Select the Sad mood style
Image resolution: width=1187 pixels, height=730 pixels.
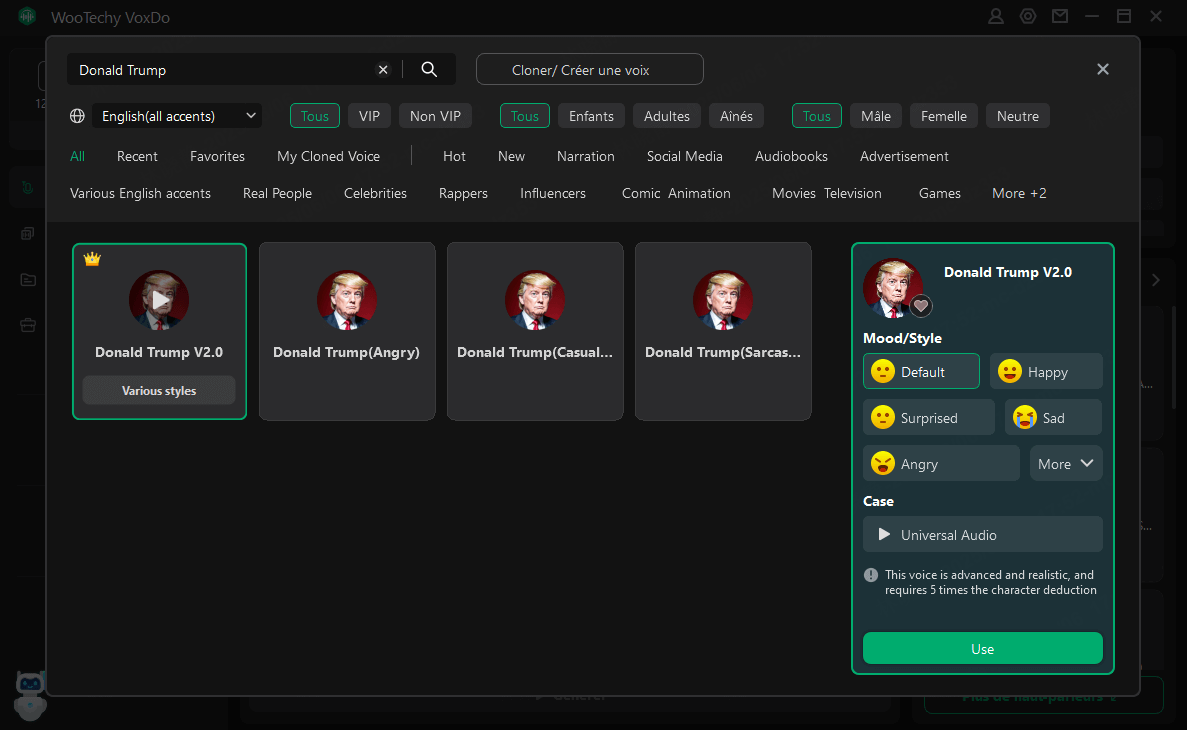[1053, 418]
